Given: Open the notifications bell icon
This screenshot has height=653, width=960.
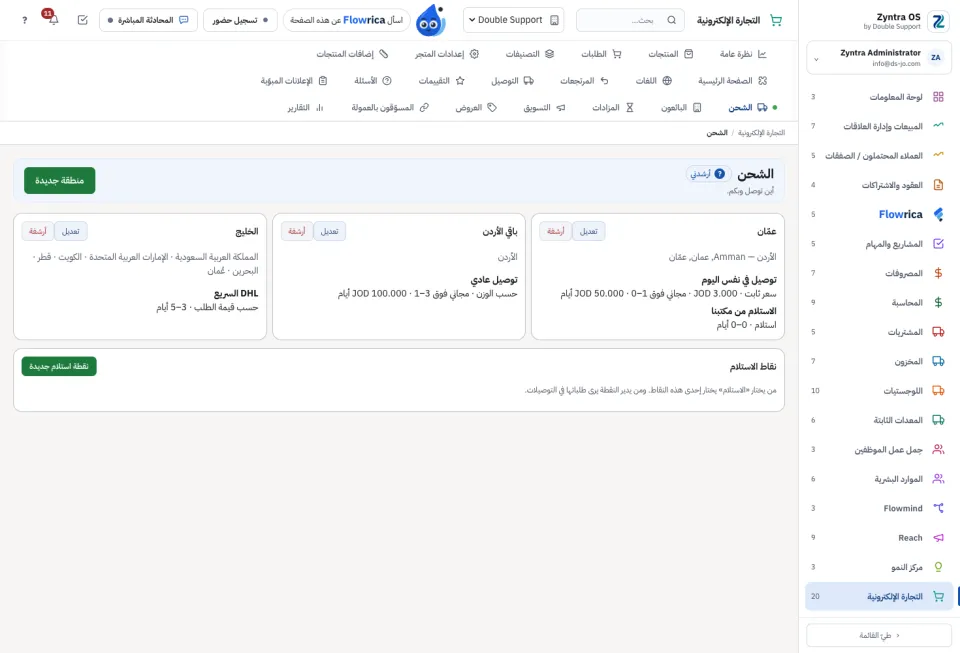Looking at the screenshot, I should (x=53, y=20).
